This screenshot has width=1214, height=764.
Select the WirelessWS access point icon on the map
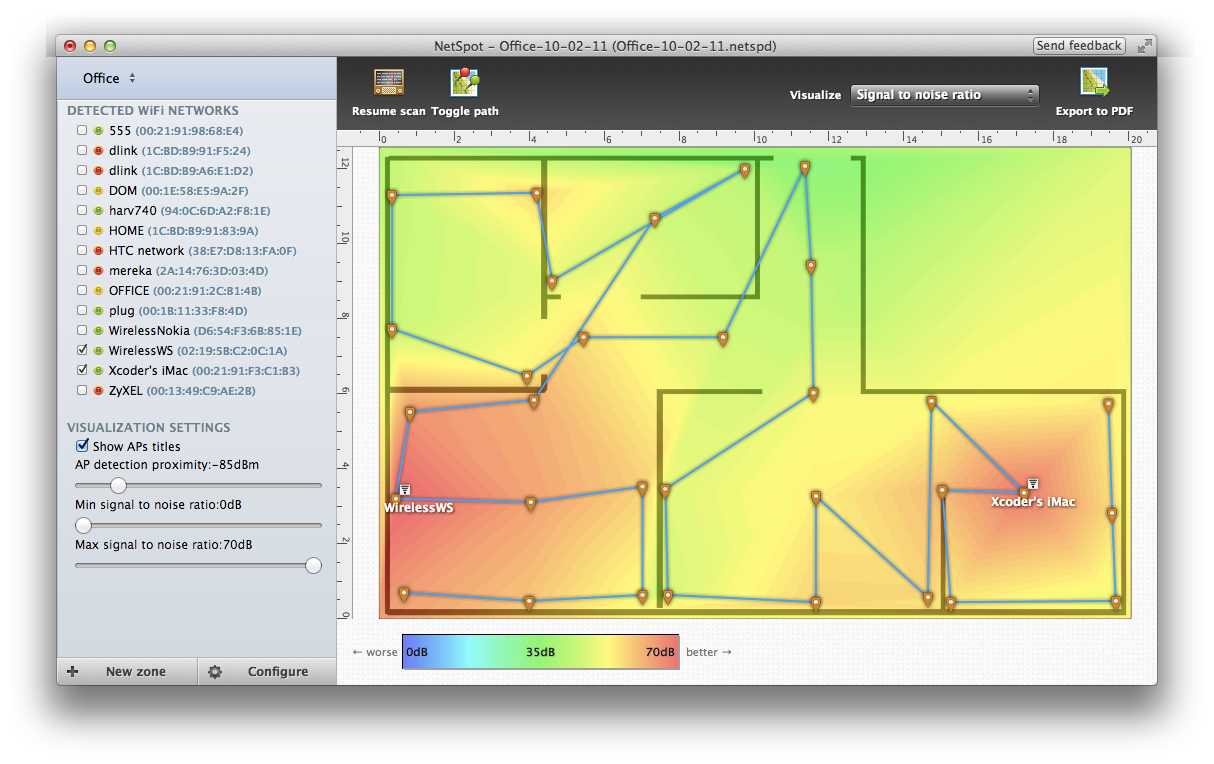[x=404, y=489]
